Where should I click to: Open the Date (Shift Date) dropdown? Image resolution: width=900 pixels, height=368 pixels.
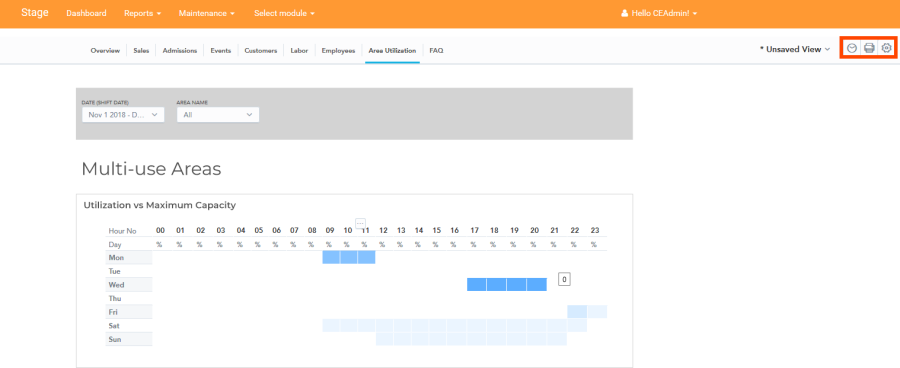pos(123,115)
